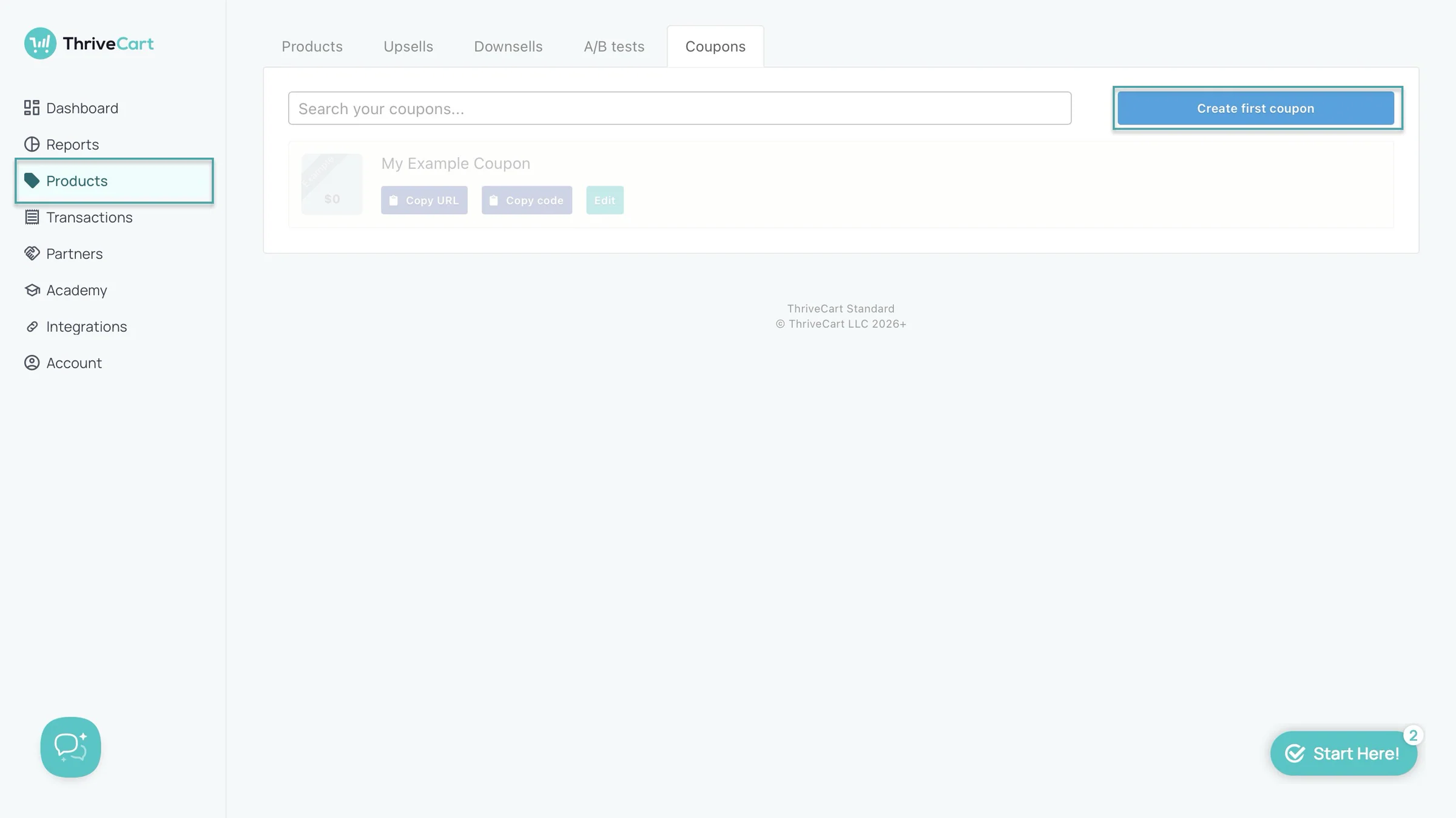Image resolution: width=1456 pixels, height=818 pixels.
Task: Click the ThriveCart Standard footer text
Action: pyautogui.click(x=841, y=308)
